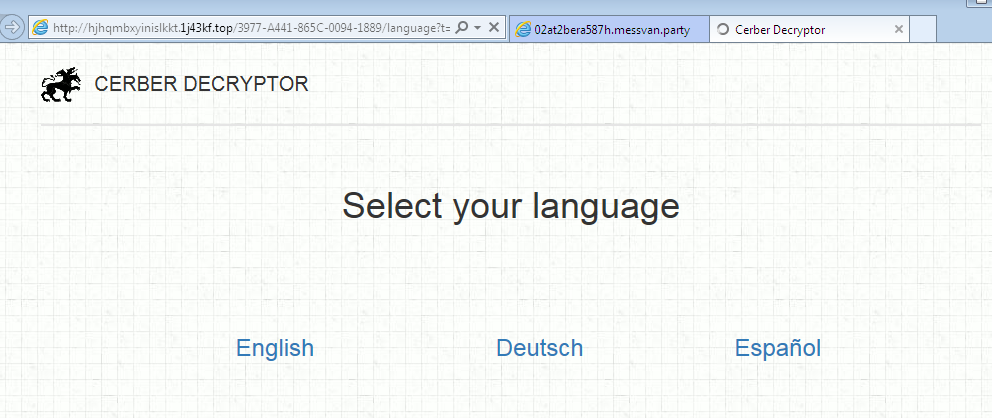Click the 1j43kf.top domain in the URL
The width and height of the screenshot is (992, 418).
pos(207,29)
